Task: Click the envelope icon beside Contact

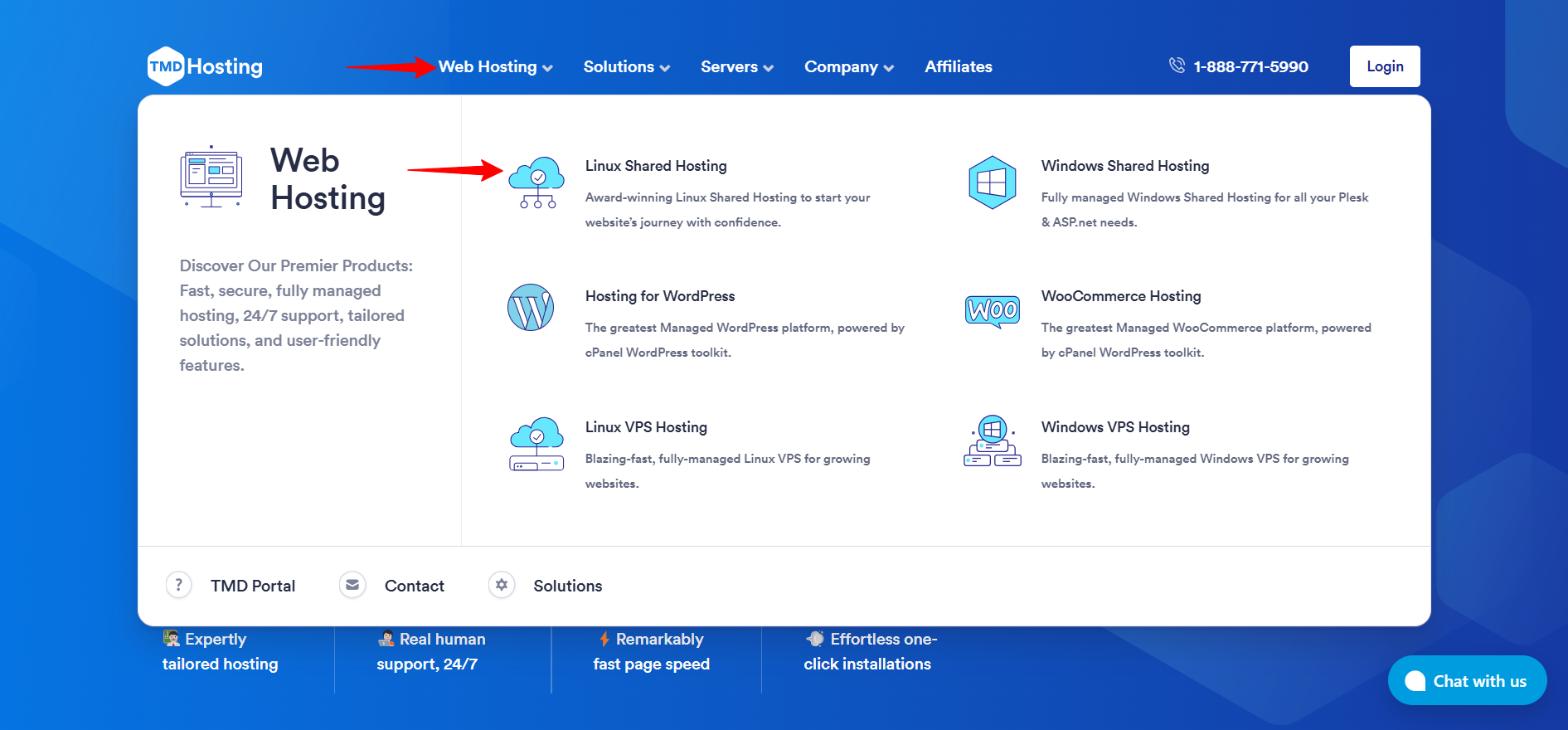Action: (x=352, y=585)
